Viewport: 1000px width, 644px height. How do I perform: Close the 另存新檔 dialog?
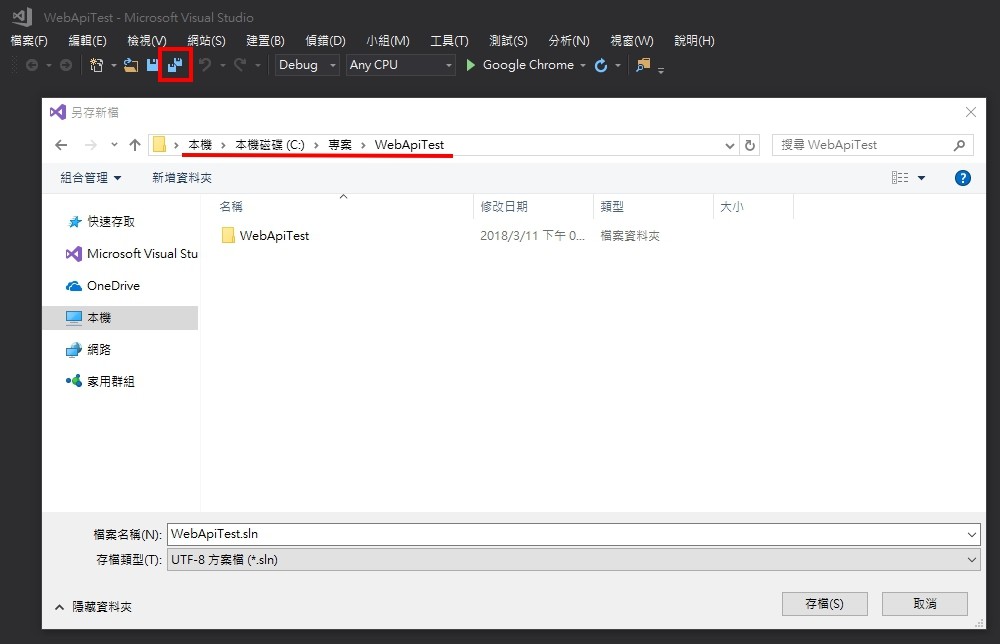(x=971, y=112)
